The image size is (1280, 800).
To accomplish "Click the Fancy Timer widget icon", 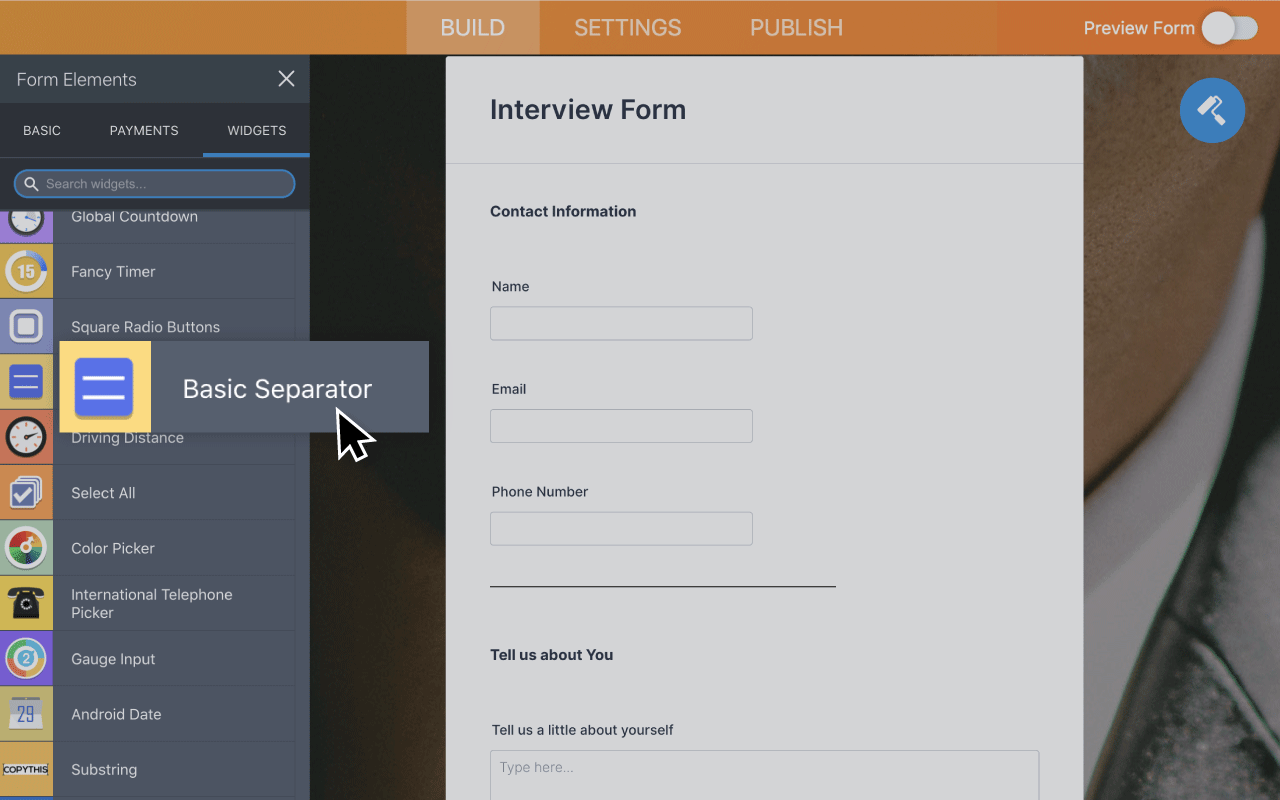I will pos(27,271).
